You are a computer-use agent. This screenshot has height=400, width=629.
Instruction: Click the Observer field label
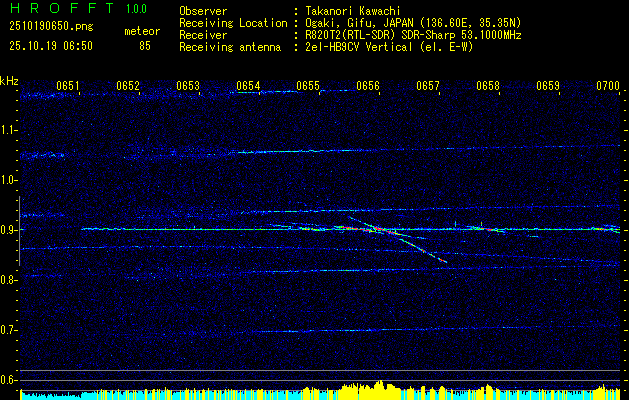pos(203,11)
